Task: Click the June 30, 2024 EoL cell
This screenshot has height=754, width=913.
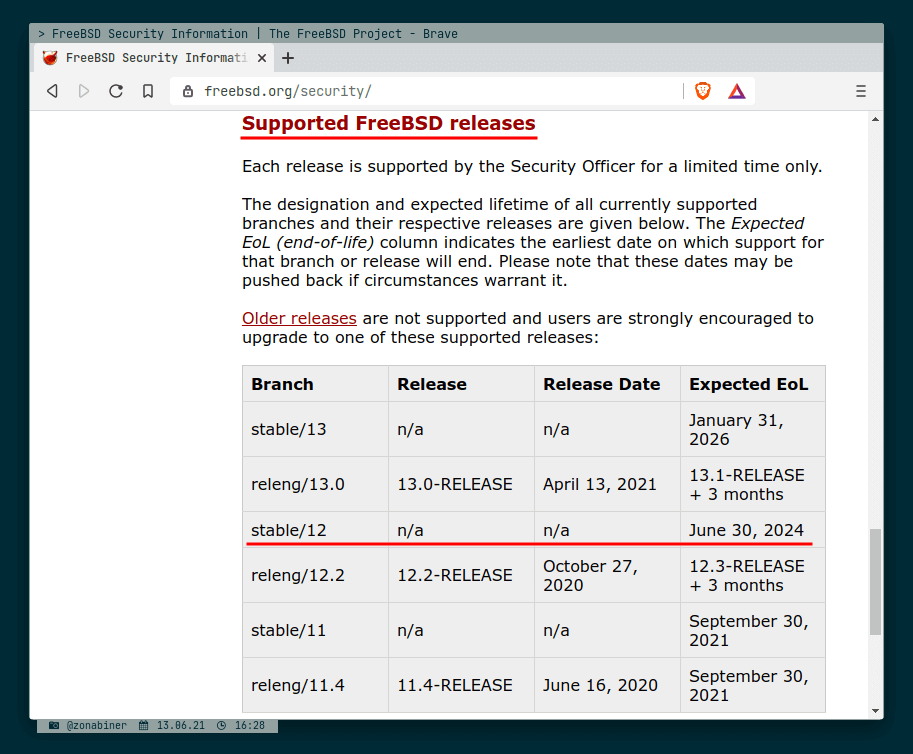Action: pos(753,530)
